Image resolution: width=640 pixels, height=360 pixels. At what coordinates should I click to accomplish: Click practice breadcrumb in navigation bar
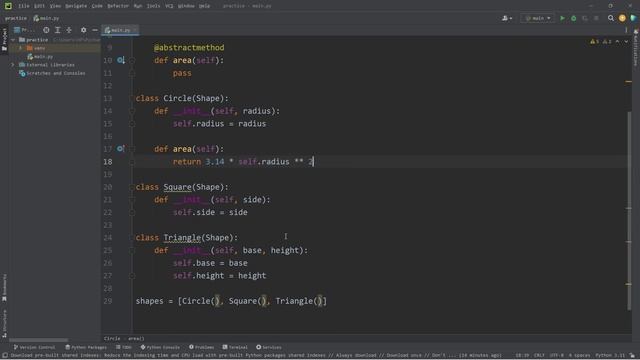click(16, 18)
